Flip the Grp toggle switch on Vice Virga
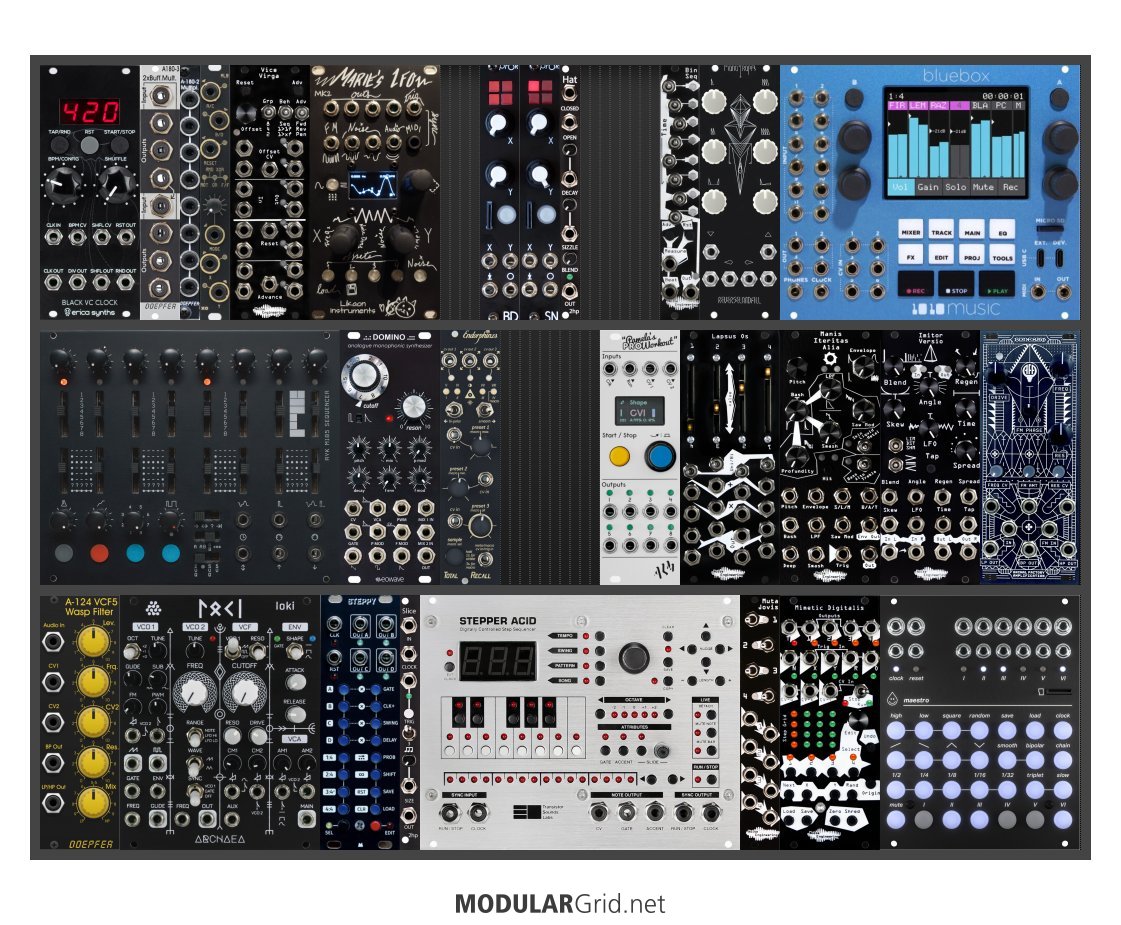Viewport: 1121px width, 925px height. pyautogui.click(x=268, y=114)
